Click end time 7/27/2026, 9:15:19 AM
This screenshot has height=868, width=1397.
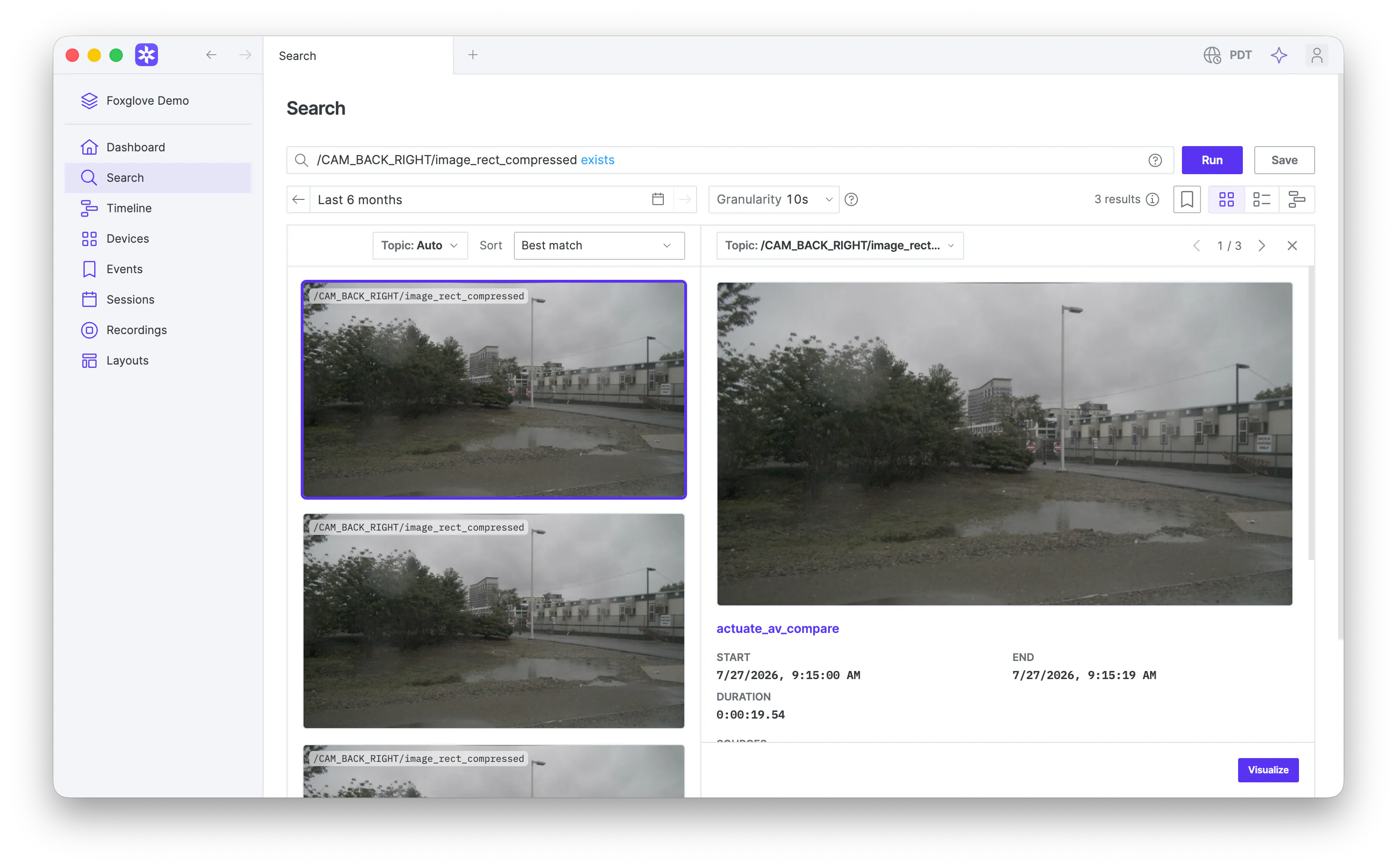point(1084,675)
